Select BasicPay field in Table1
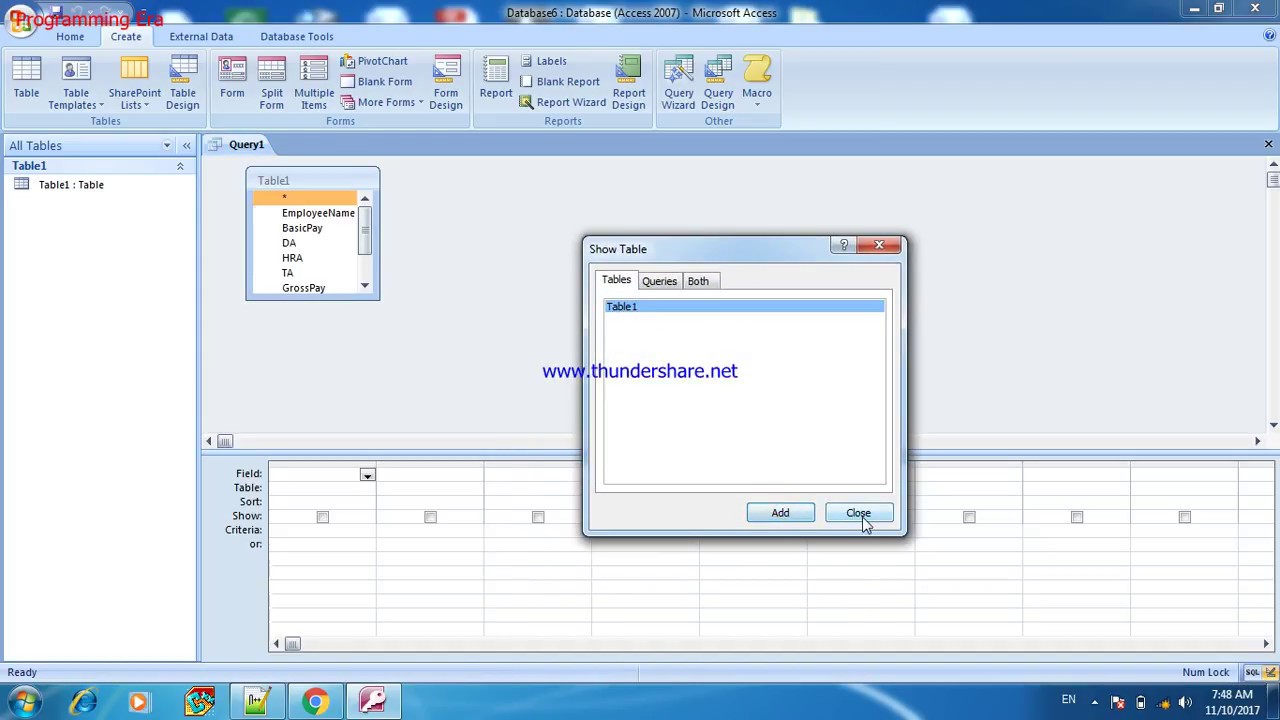 point(302,228)
